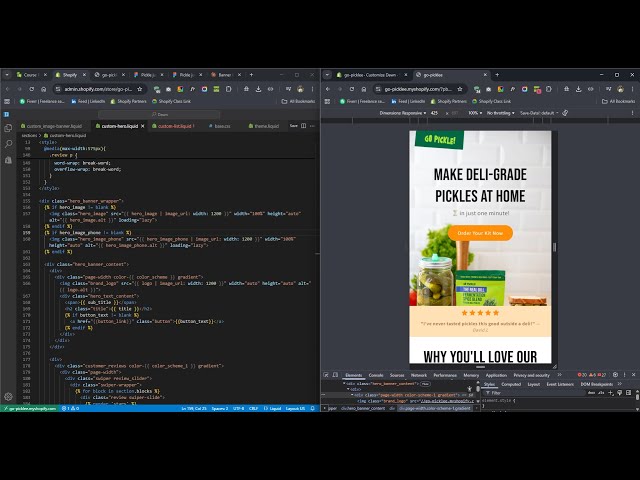Collapse the hero_banner_content div in Elements tree

[344, 384]
